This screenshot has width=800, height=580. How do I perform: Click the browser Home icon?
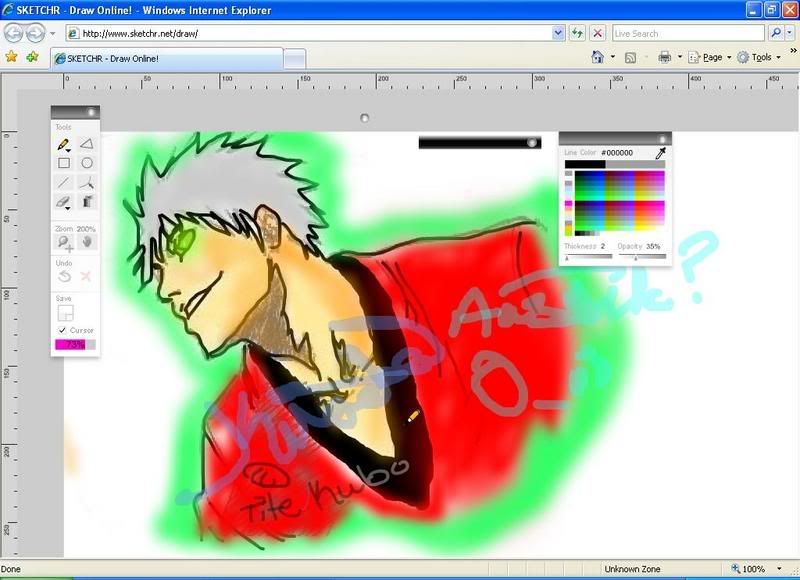(x=597, y=57)
